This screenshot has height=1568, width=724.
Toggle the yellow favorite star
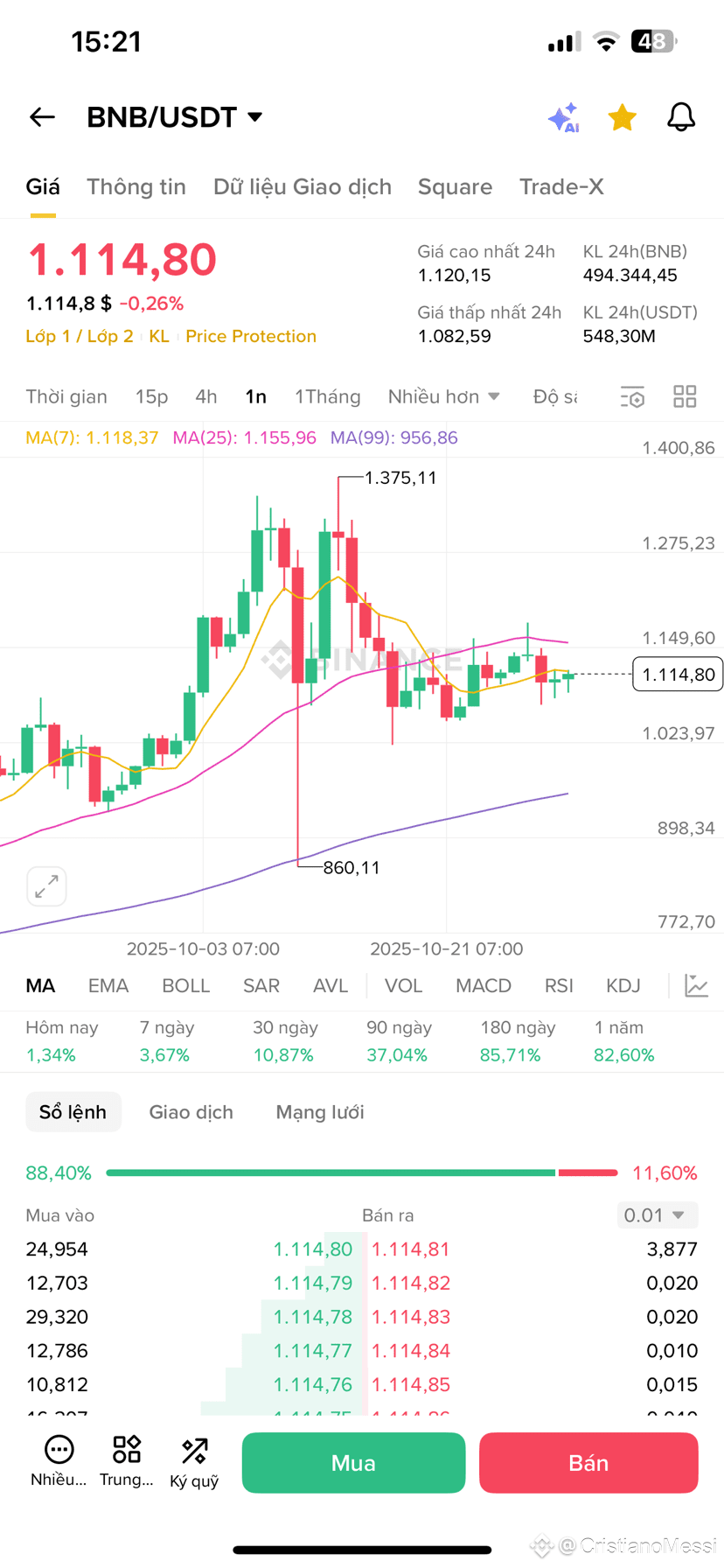pos(623,117)
